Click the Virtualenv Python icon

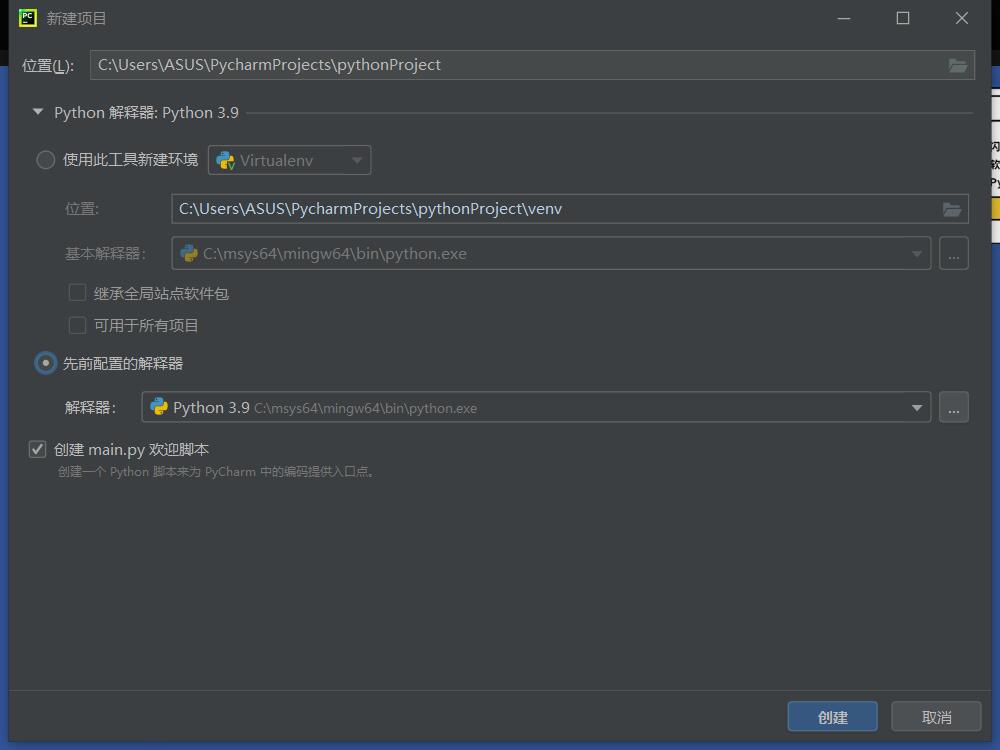coord(225,160)
